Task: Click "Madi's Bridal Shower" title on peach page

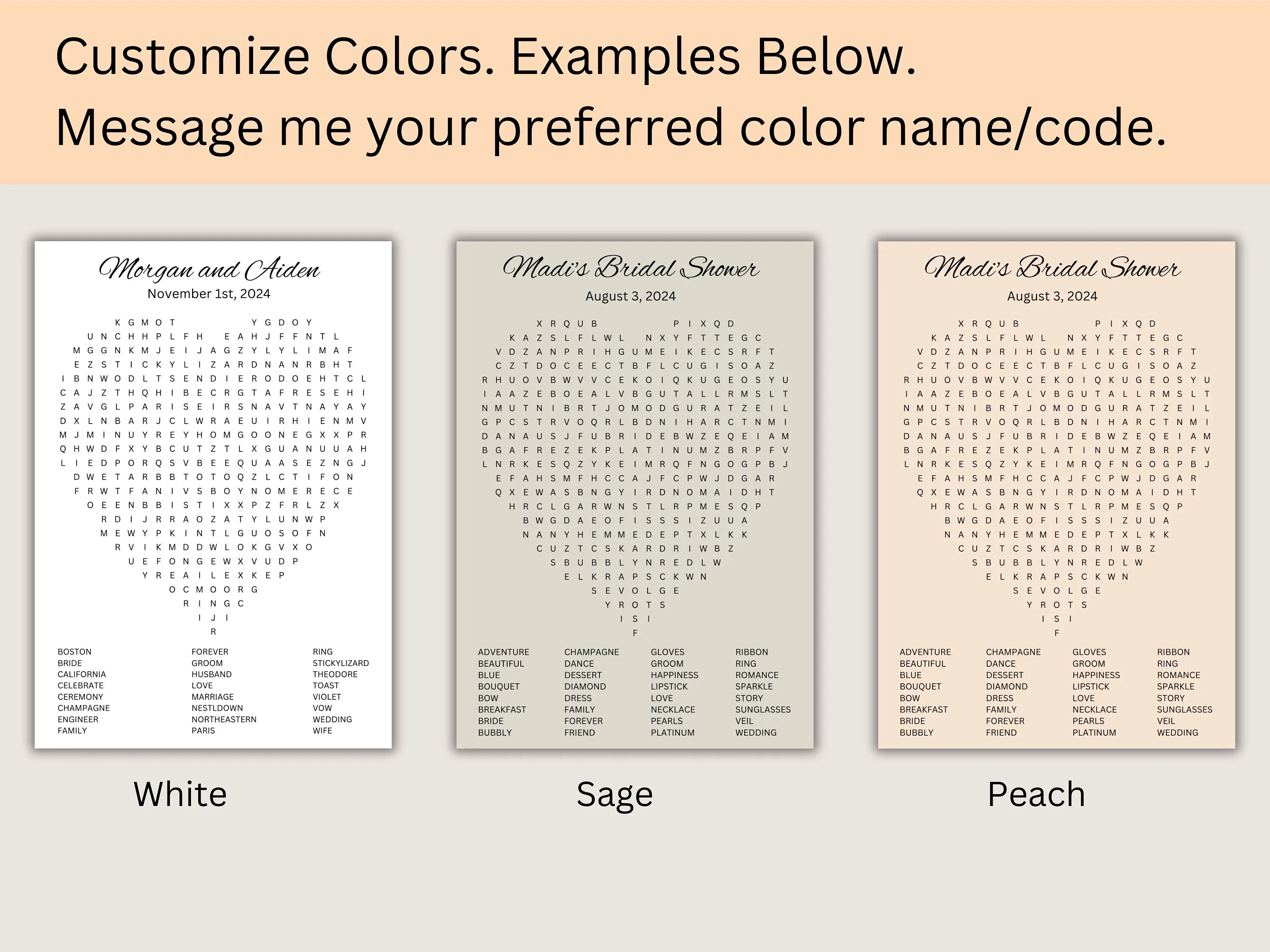Action: tap(1052, 268)
